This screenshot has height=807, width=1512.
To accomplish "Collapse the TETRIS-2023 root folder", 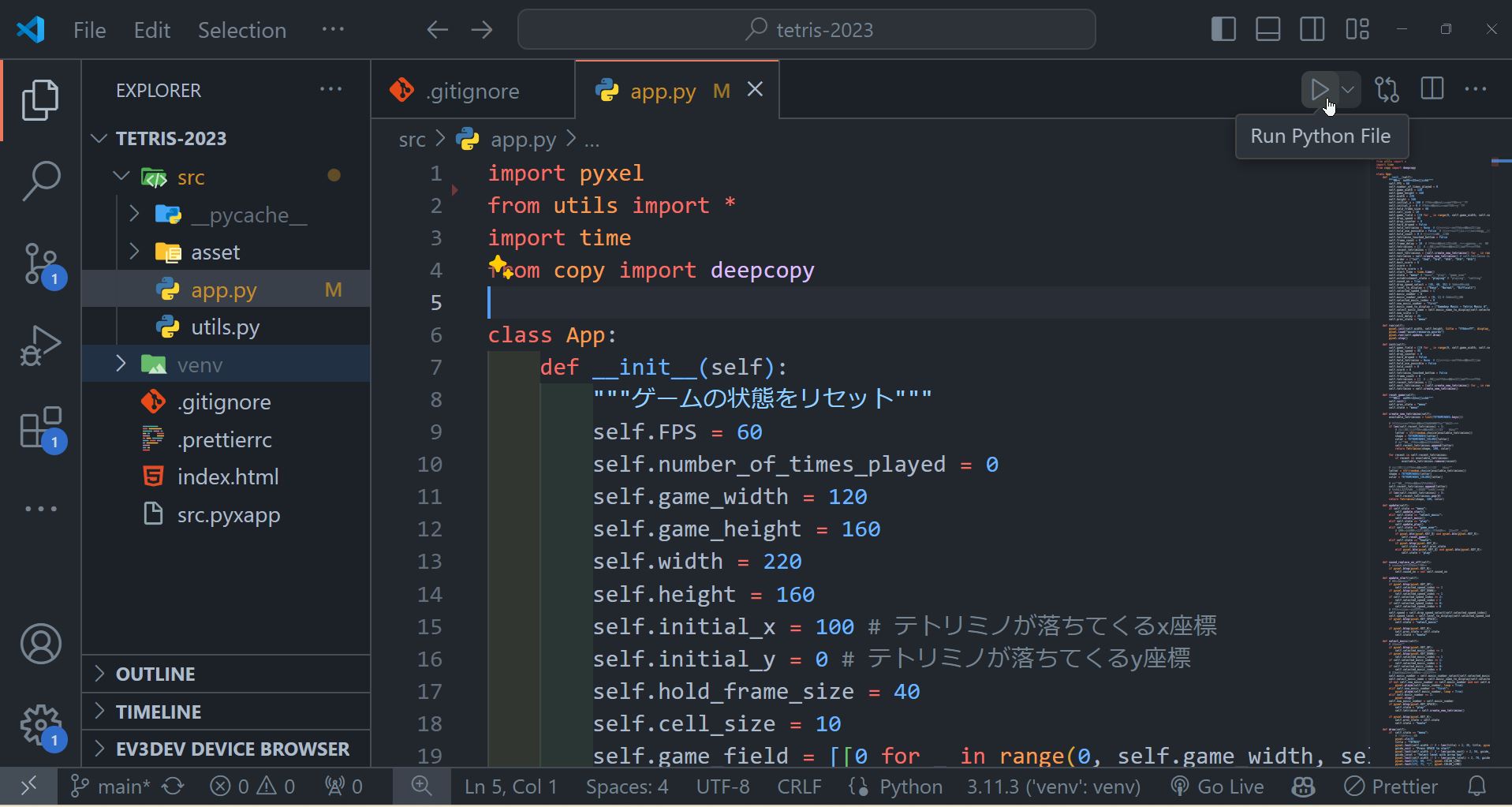I will pyautogui.click(x=99, y=138).
